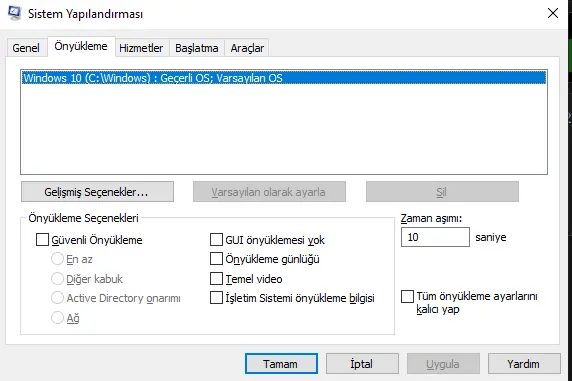Select the Windows 10 (C:\Windows) boot entry
Screen dimensions: 572x381
(x=284, y=78)
